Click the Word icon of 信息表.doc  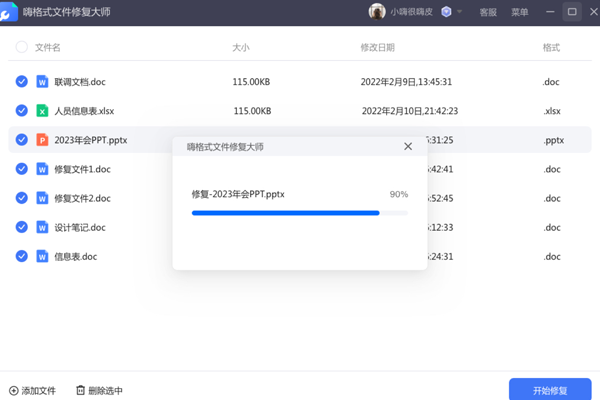(x=43, y=256)
